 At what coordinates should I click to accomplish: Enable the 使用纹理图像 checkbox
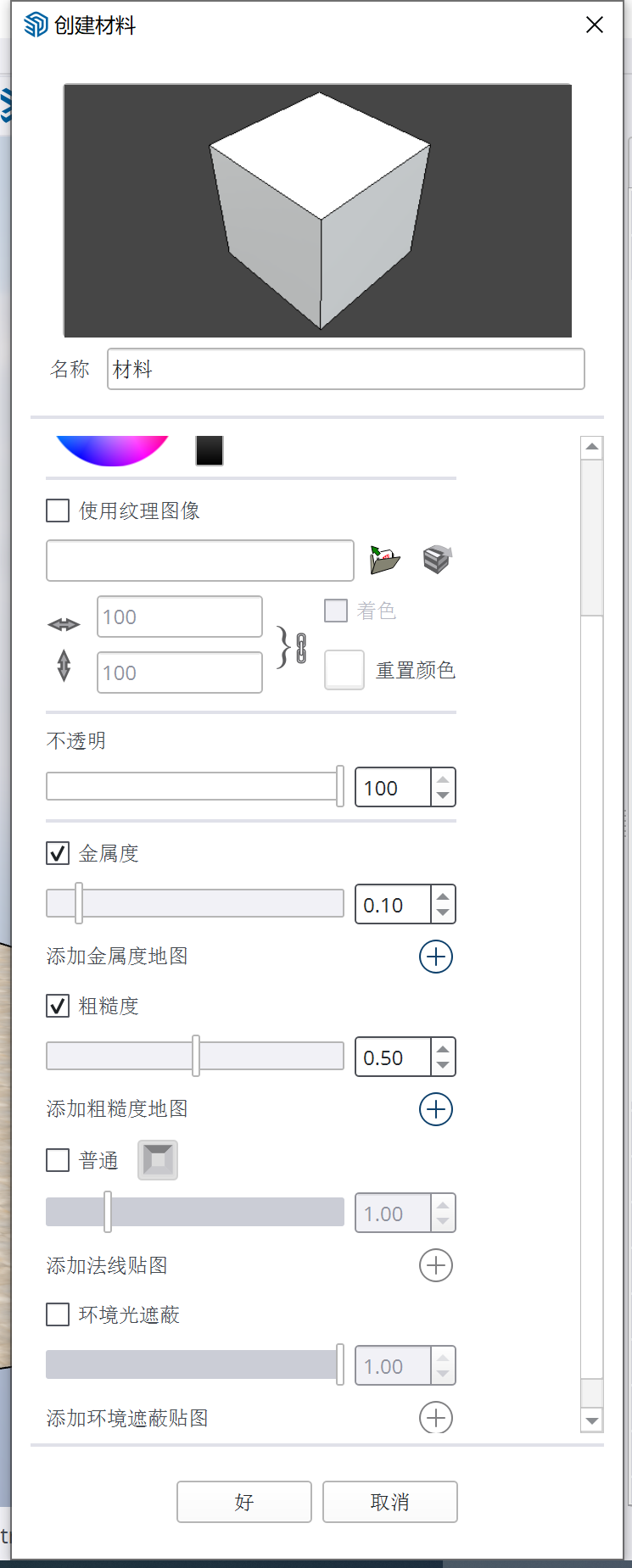pos(58,511)
